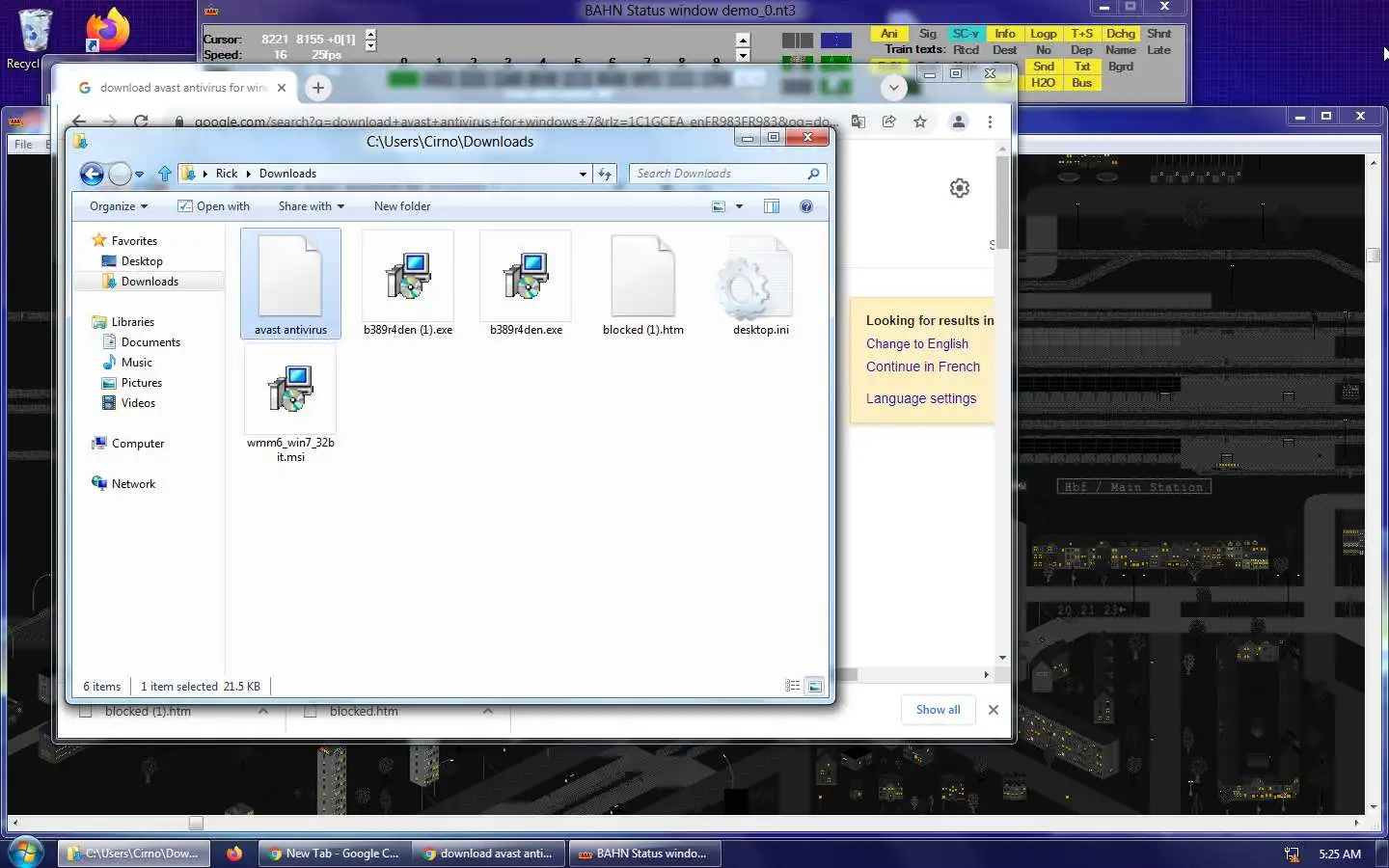Create a New folder
Viewport: 1389px width, 868px height.
coord(402,206)
